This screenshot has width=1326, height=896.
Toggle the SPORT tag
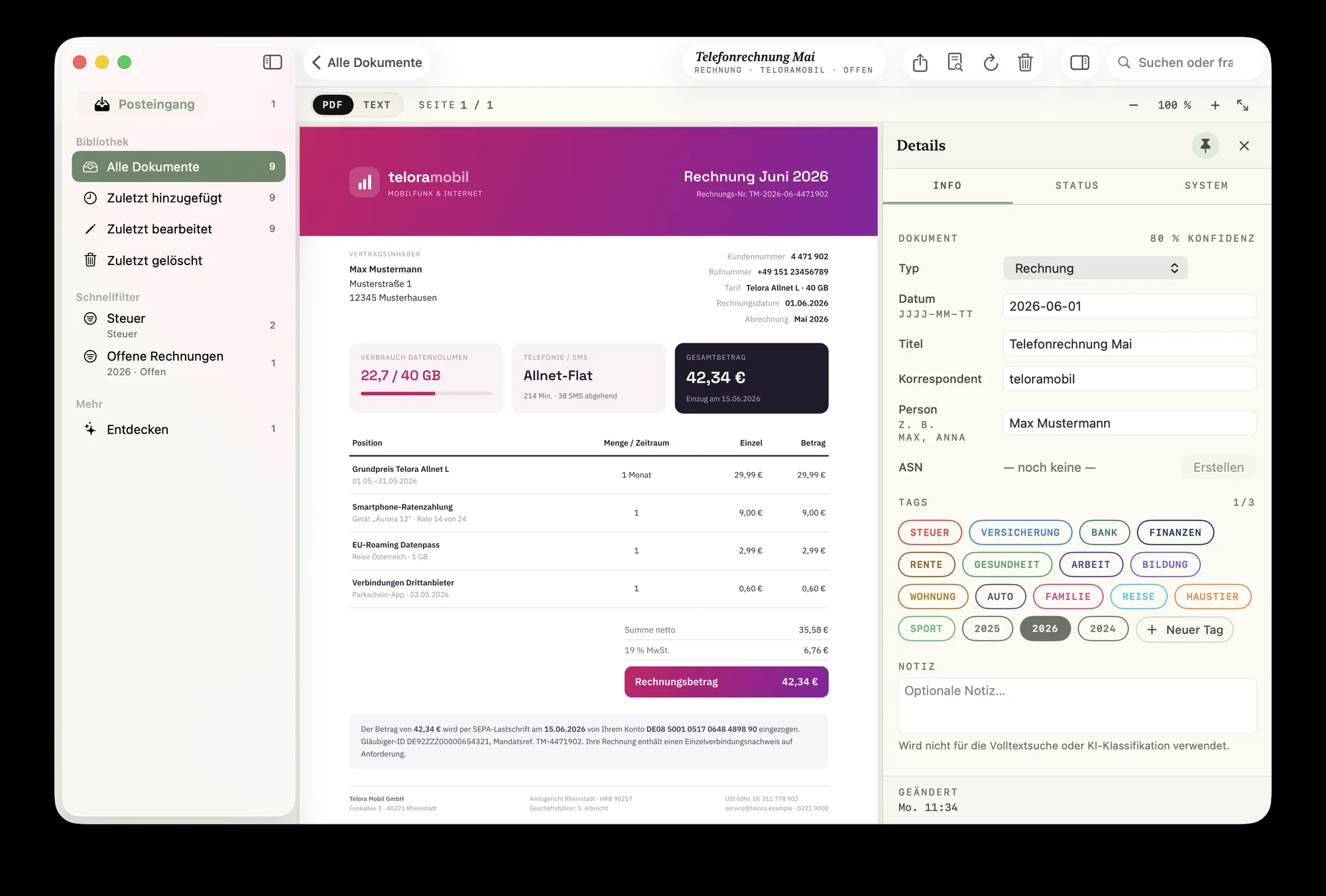pyautogui.click(x=926, y=629)
